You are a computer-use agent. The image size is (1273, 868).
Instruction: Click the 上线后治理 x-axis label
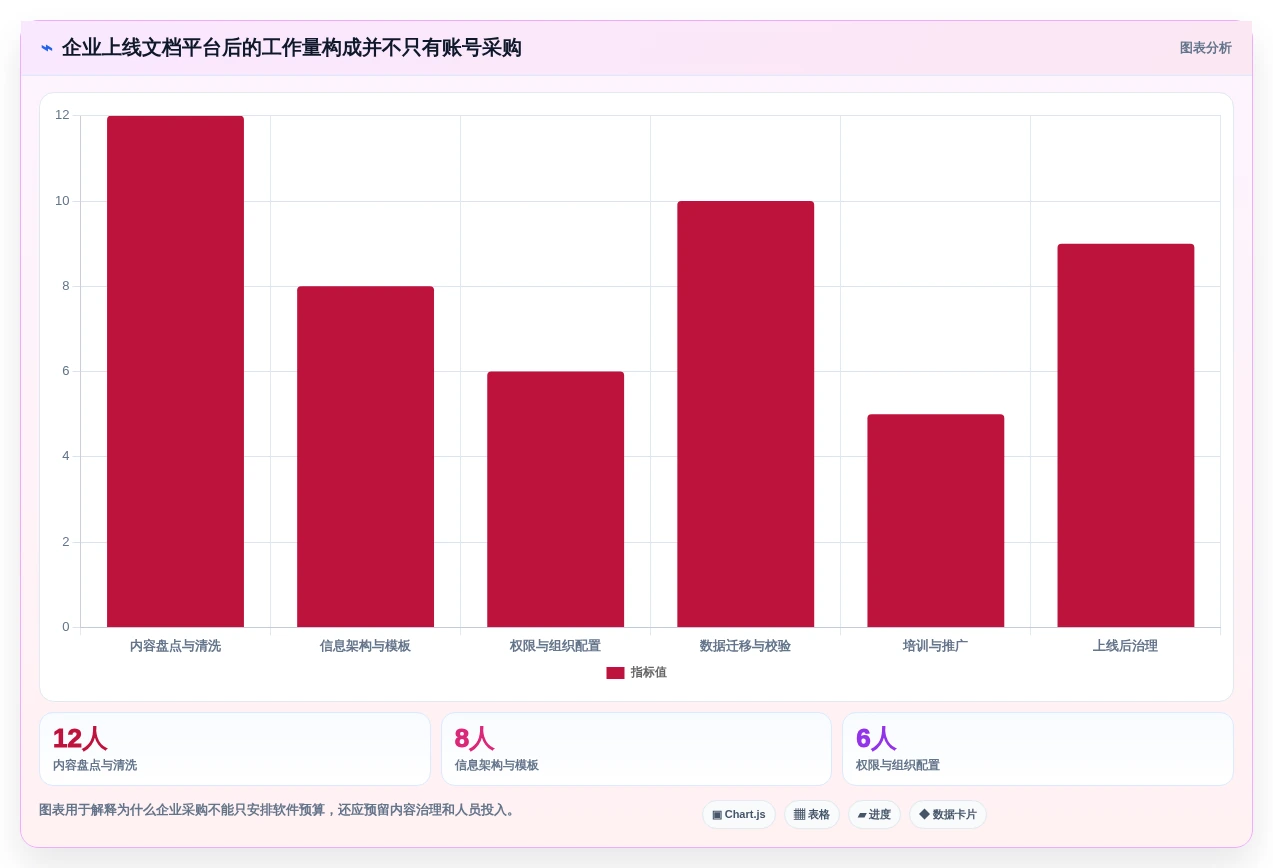point(1125,646)
